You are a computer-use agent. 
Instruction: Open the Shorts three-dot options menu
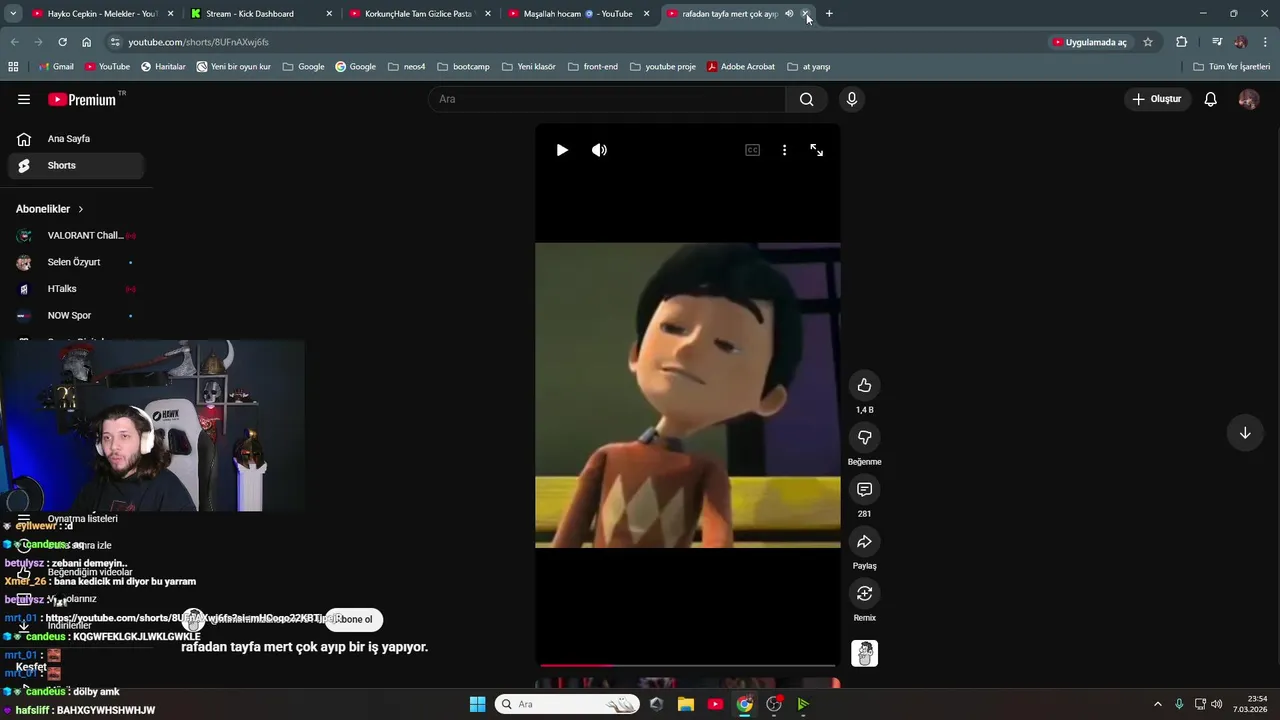[x=784, y=150]
